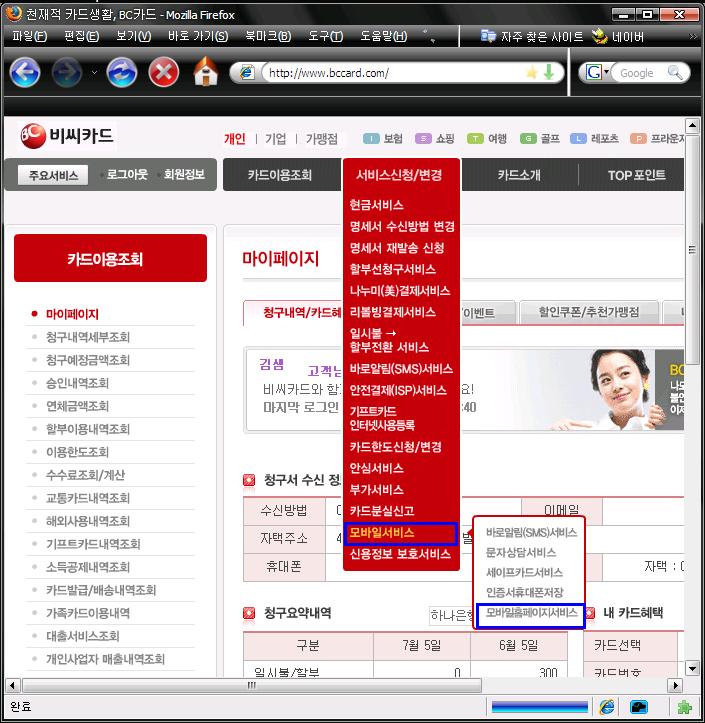Click the green download arrow in address bar
This screenshot has height=723, width=705.
[549, 72]
